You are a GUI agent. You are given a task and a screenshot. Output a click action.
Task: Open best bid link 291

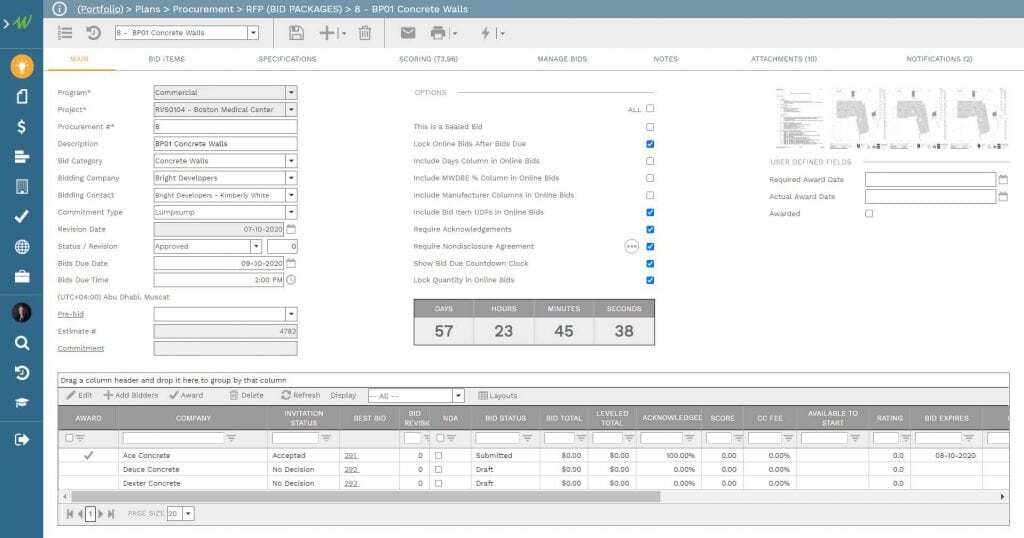[351, 456]
